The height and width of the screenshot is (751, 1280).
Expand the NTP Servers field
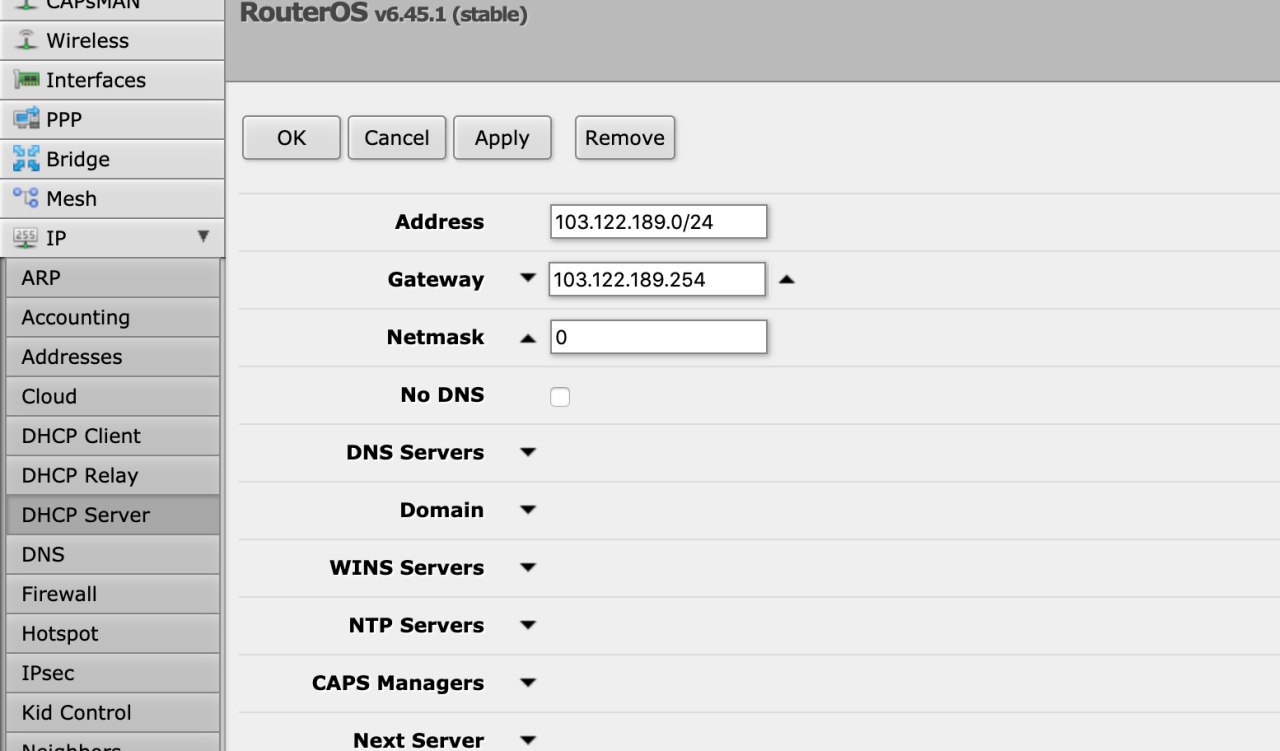click(x=528, y=626)
